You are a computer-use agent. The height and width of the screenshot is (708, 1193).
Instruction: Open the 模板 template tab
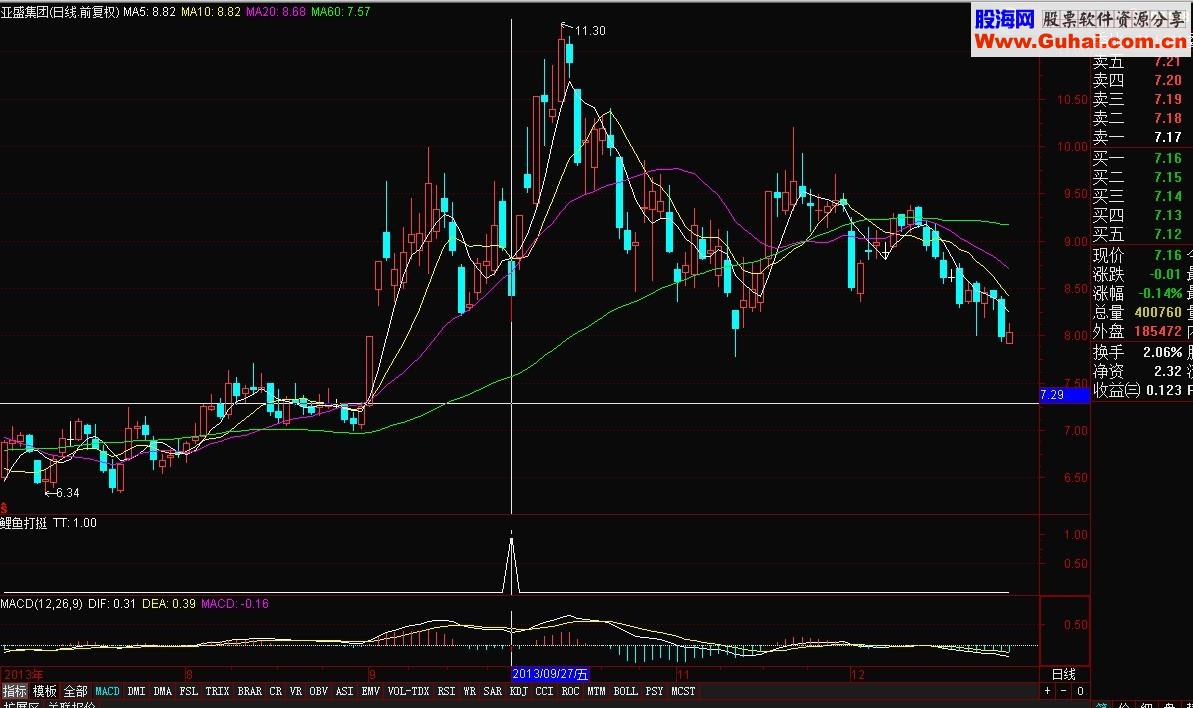click(x=45, y=691)
